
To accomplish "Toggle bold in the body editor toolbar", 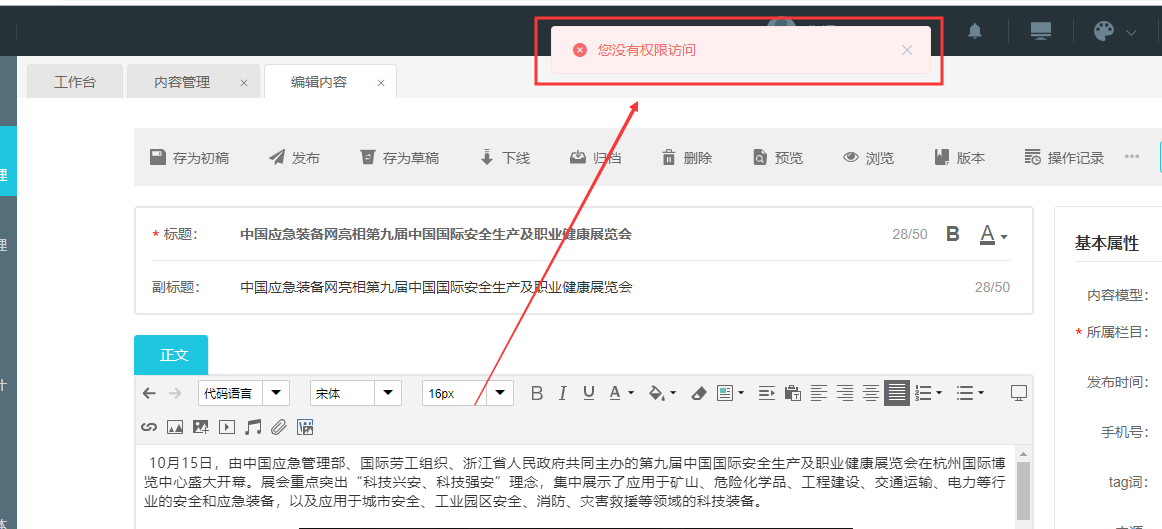I will pyautogui.click(x=537, y=393).
